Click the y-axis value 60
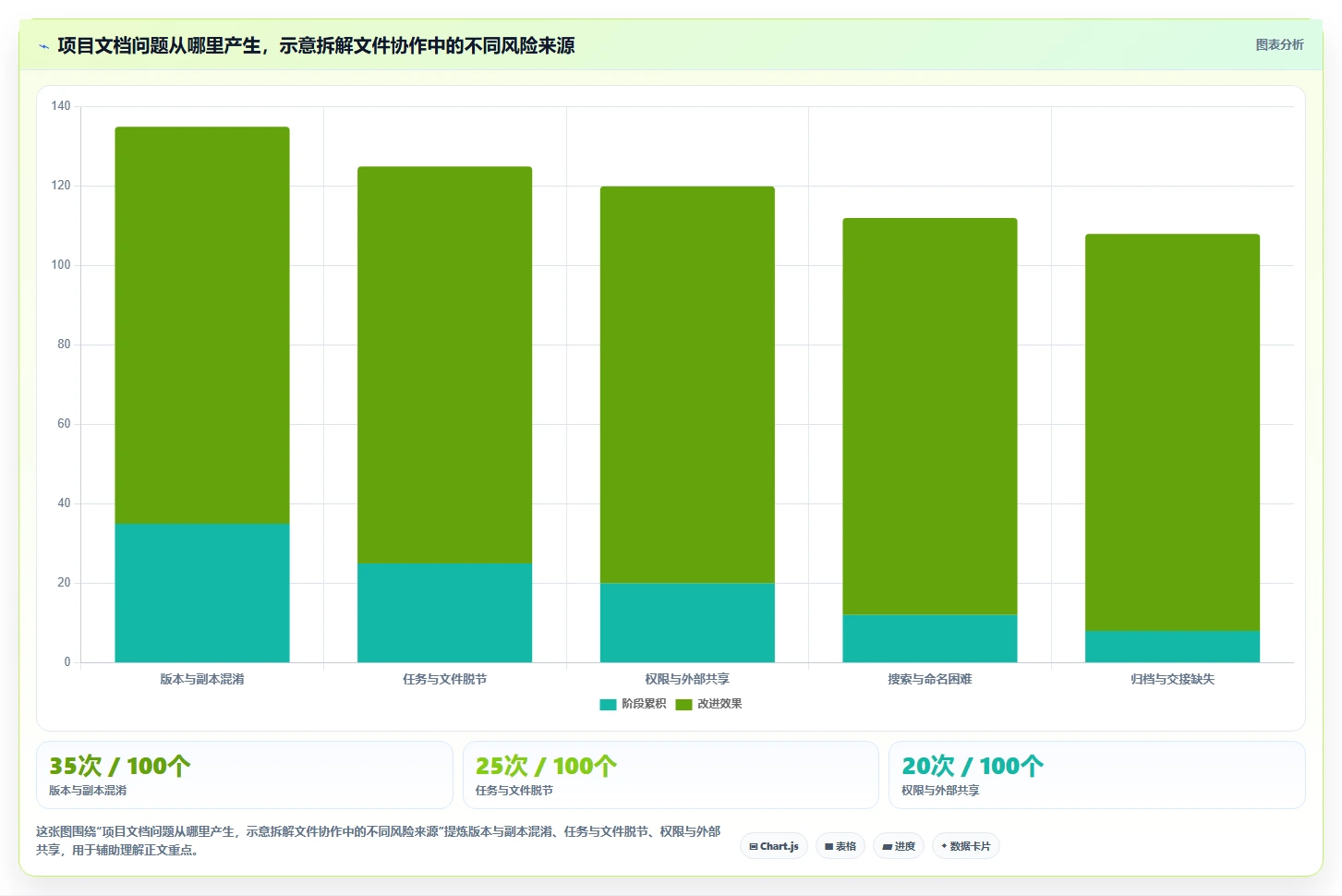 pyautogui.click(x=64, y=424)
